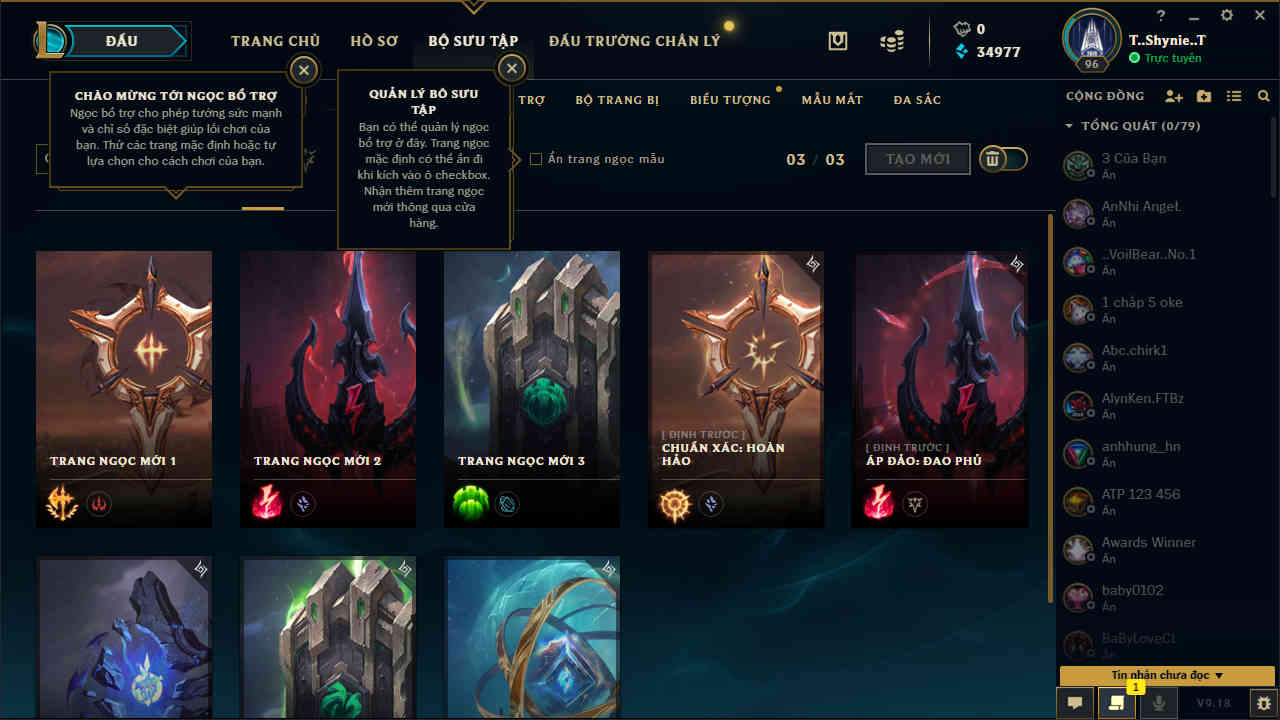Screen dimensions: 1280x720
Task: Open the friend list sort options icon
Action: point(1234,96)
